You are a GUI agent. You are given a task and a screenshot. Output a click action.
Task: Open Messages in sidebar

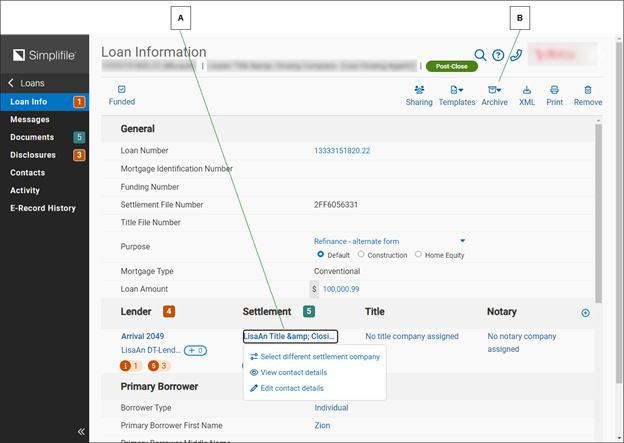coord(30,119)
